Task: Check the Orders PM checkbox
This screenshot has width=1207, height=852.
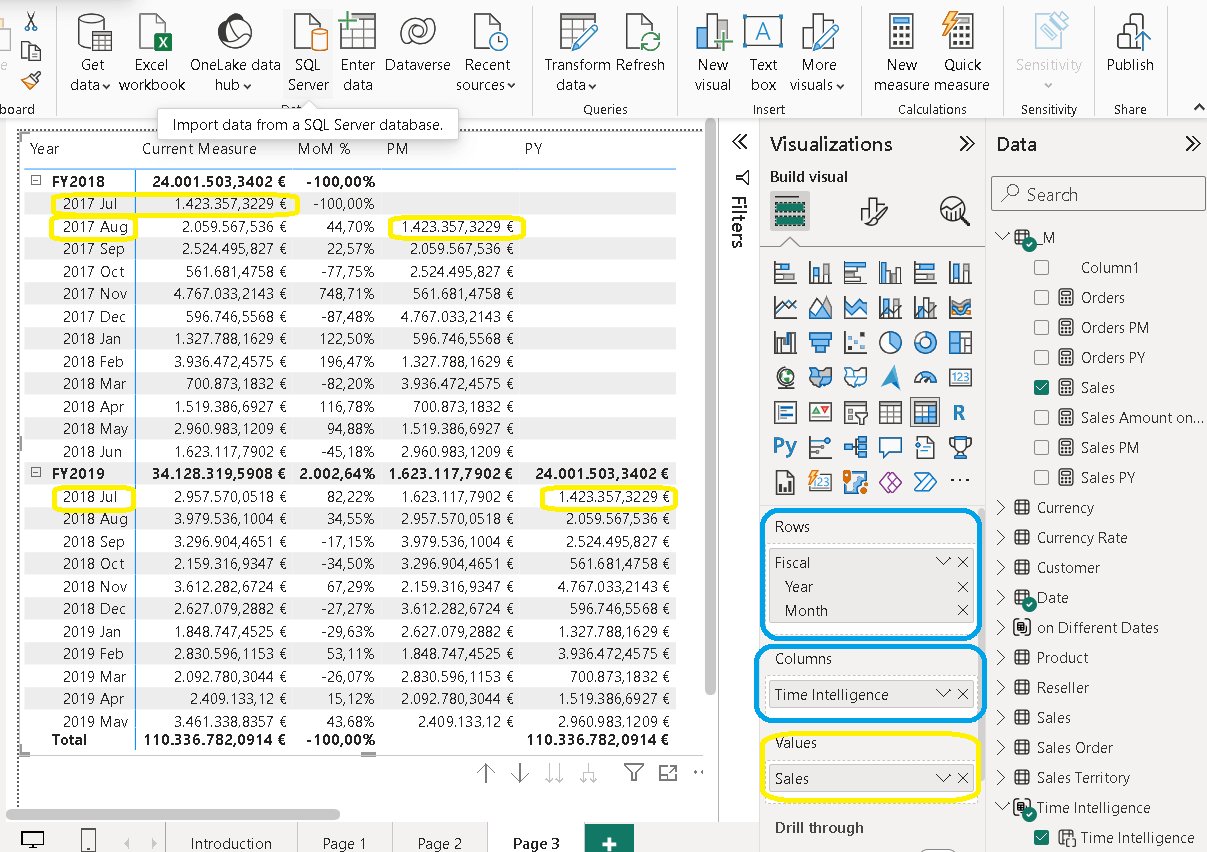Action: coord(1042,328)
